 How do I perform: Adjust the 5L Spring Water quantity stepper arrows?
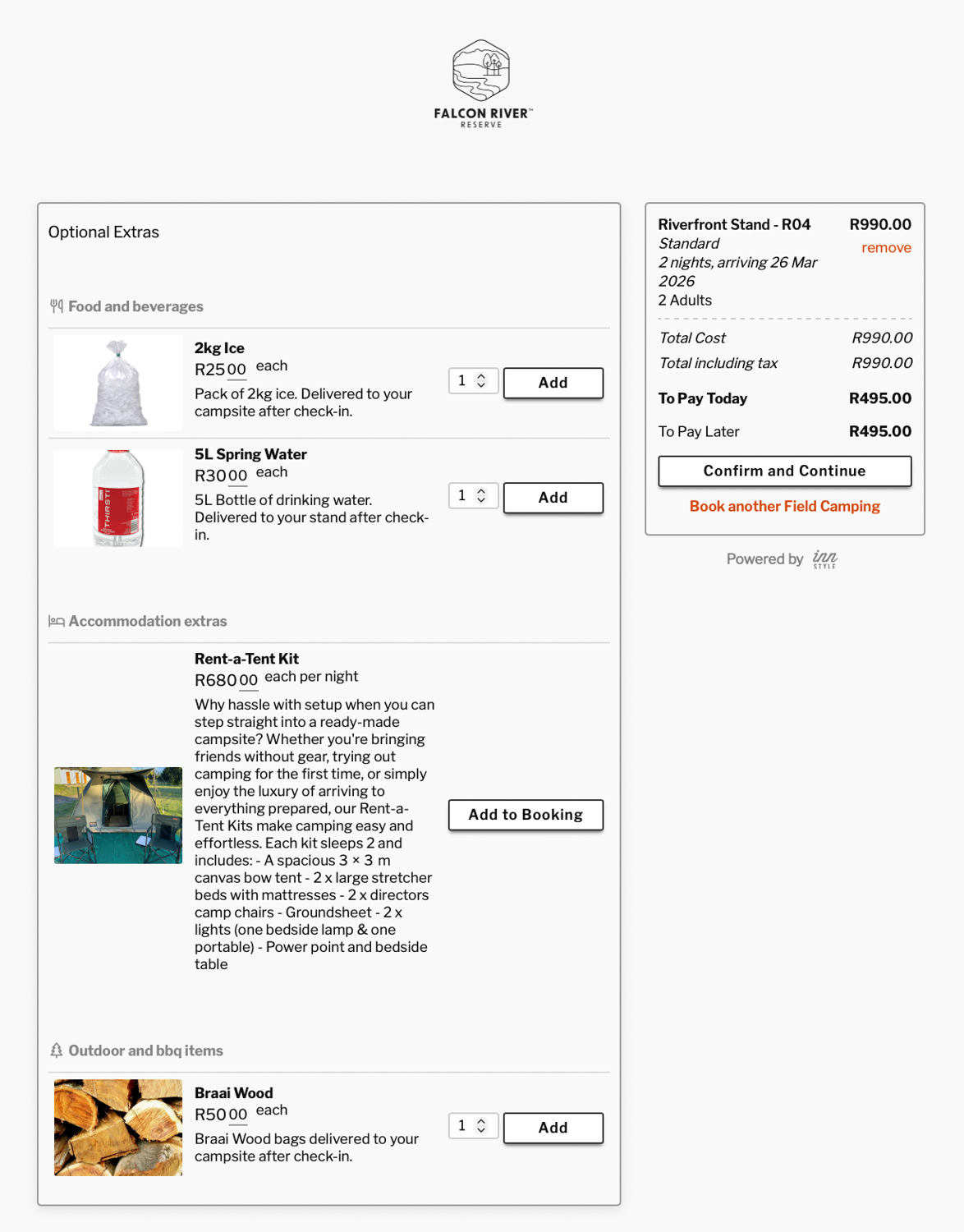click(x=481, y=496)
